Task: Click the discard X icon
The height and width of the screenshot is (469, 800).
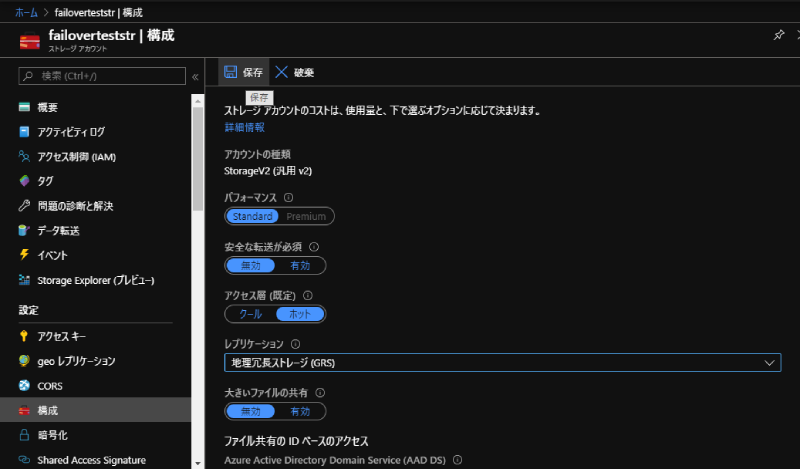Action: (x=281, y=72)
